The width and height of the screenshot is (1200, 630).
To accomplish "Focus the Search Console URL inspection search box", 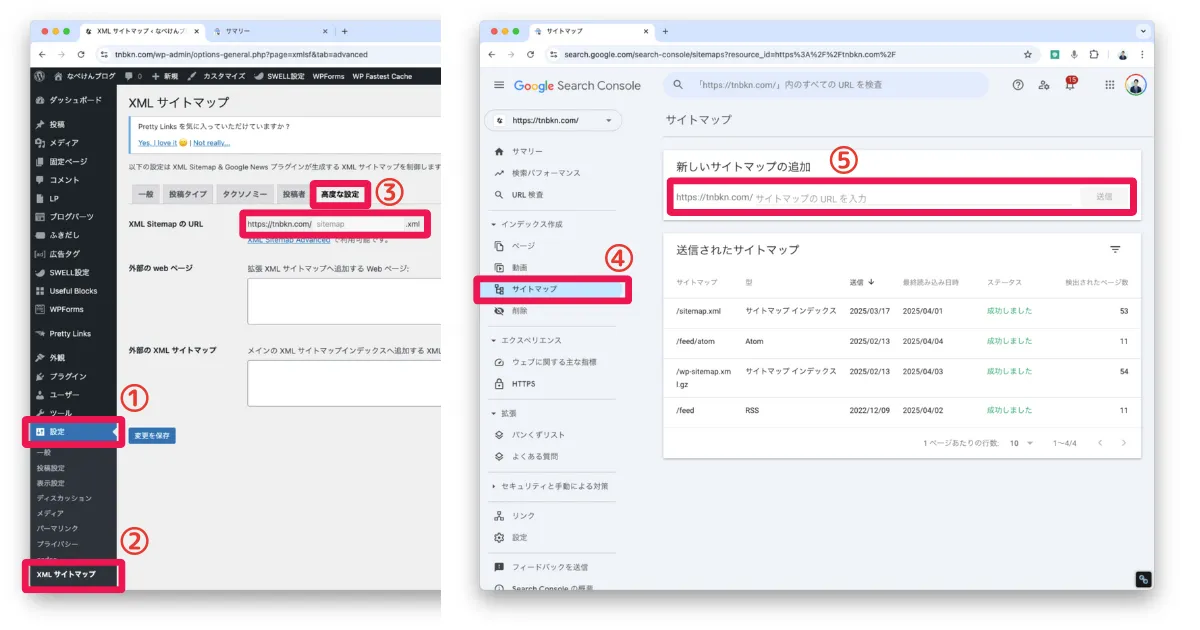I will click(826, 85).
